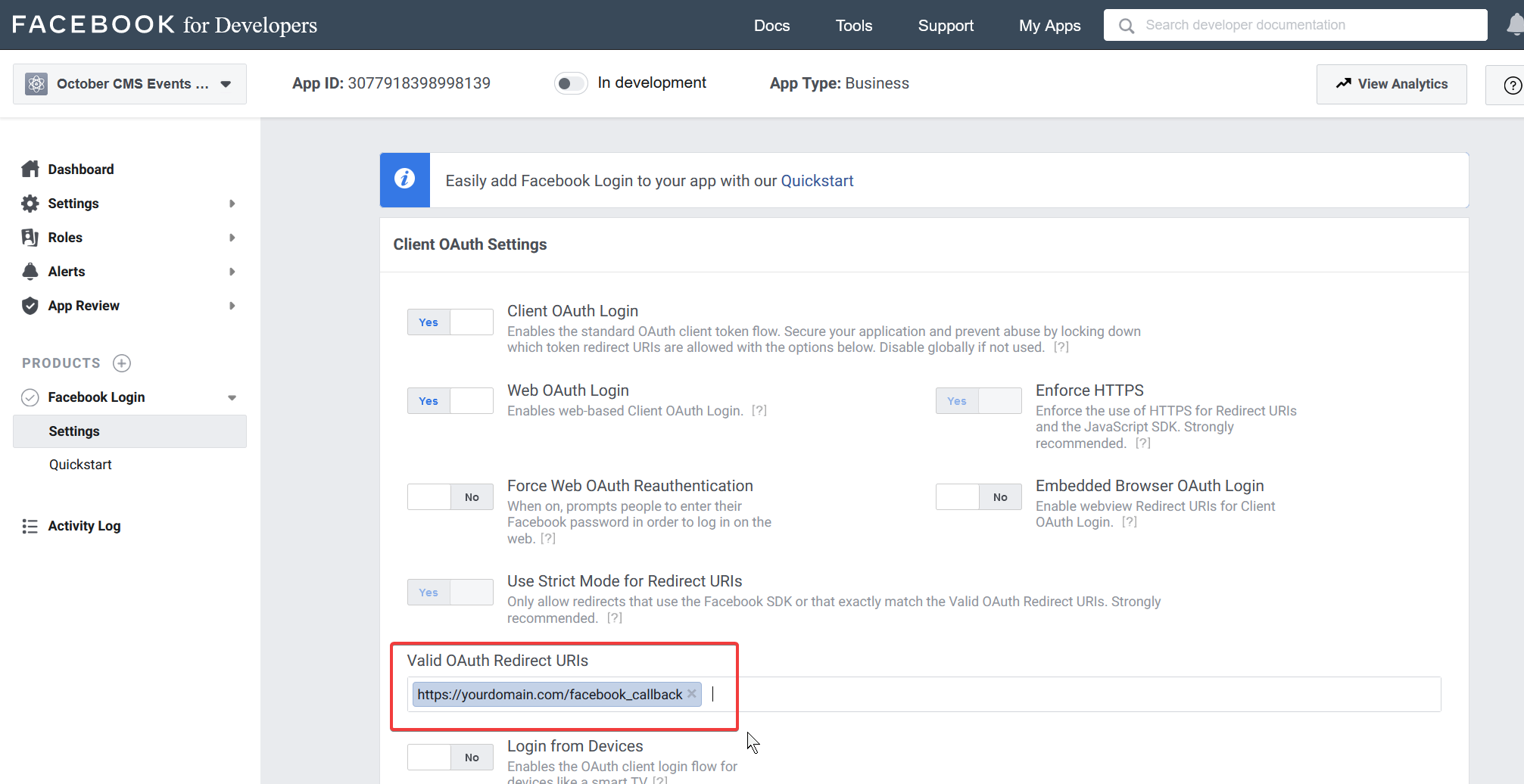1524x784 pixels.
Task: Expand the Roles sidebar submenu arrow
Action: coord(232,238)
